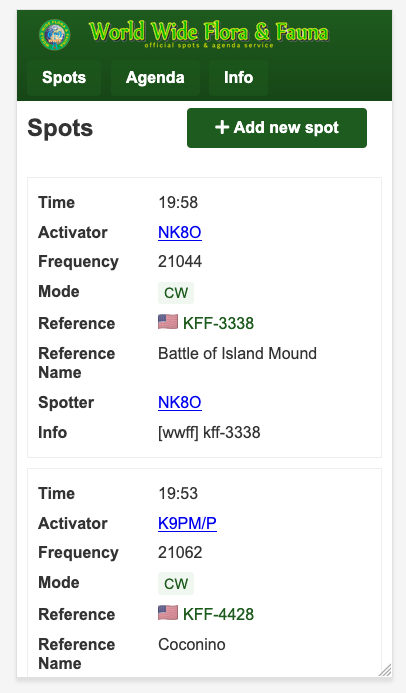406x693 pixels.
Task: Click the Battle of Island Mound reference name
Action: [x=237, y=354]
